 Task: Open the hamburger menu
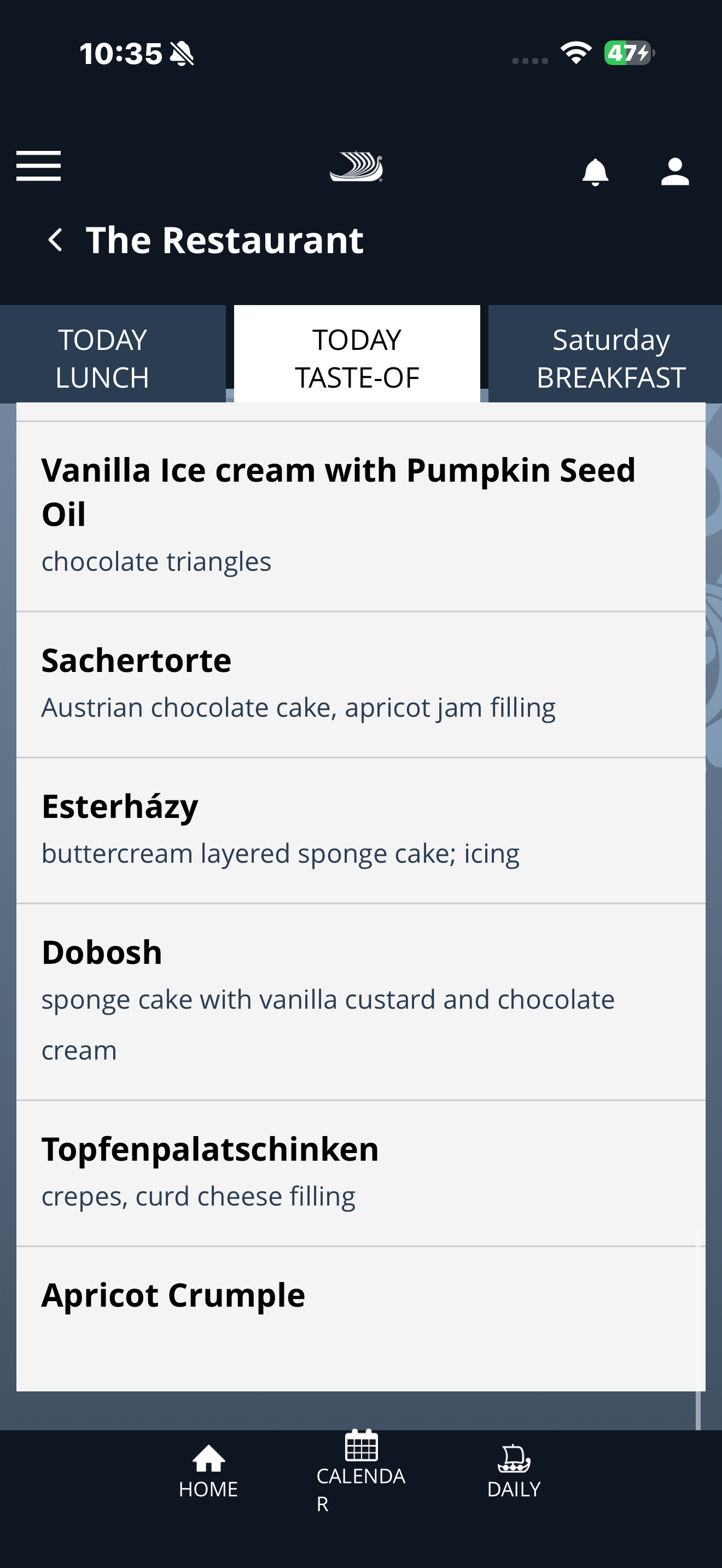coord(38,166)
